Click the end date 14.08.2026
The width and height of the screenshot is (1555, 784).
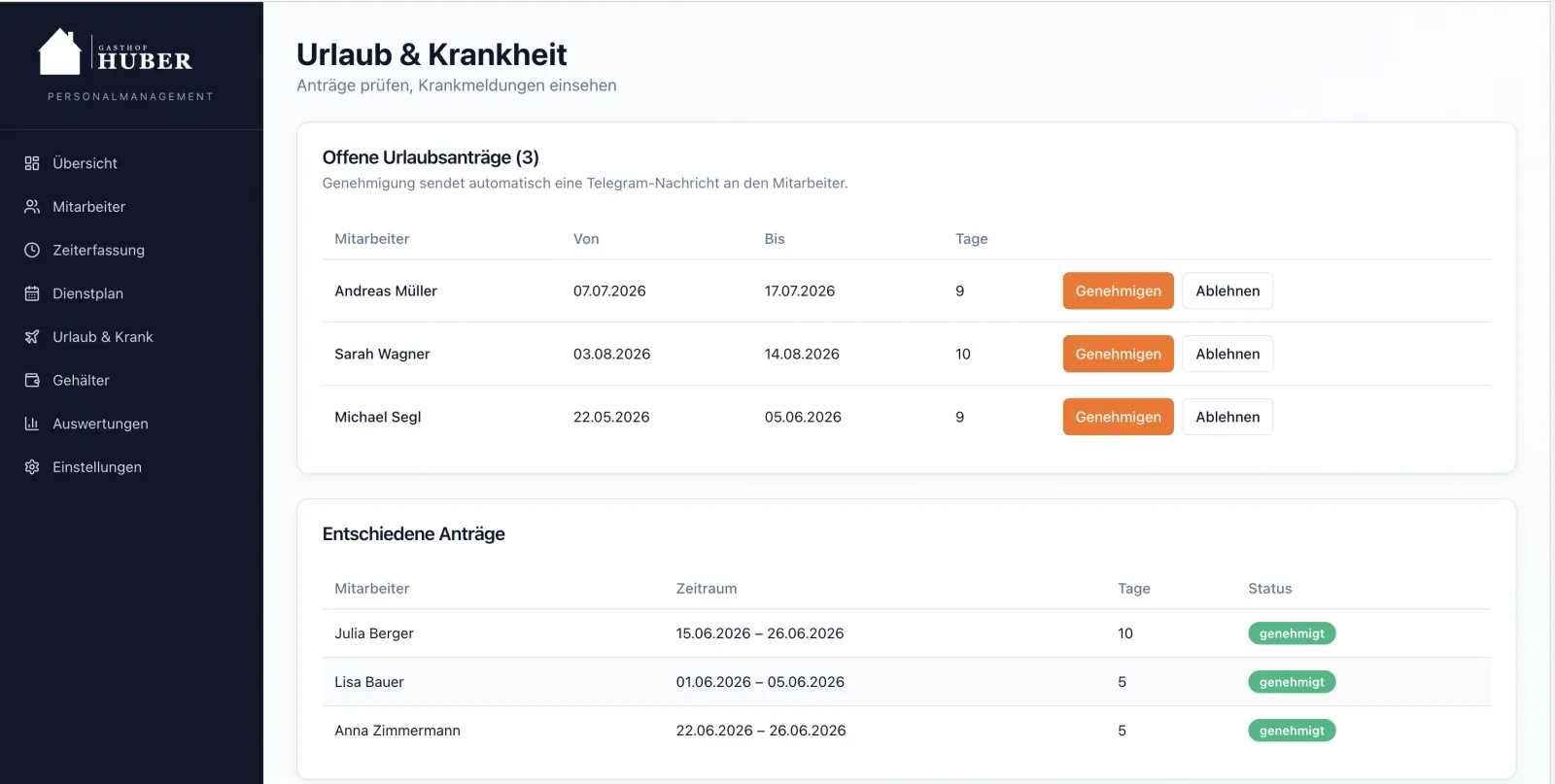coord(802,354)
